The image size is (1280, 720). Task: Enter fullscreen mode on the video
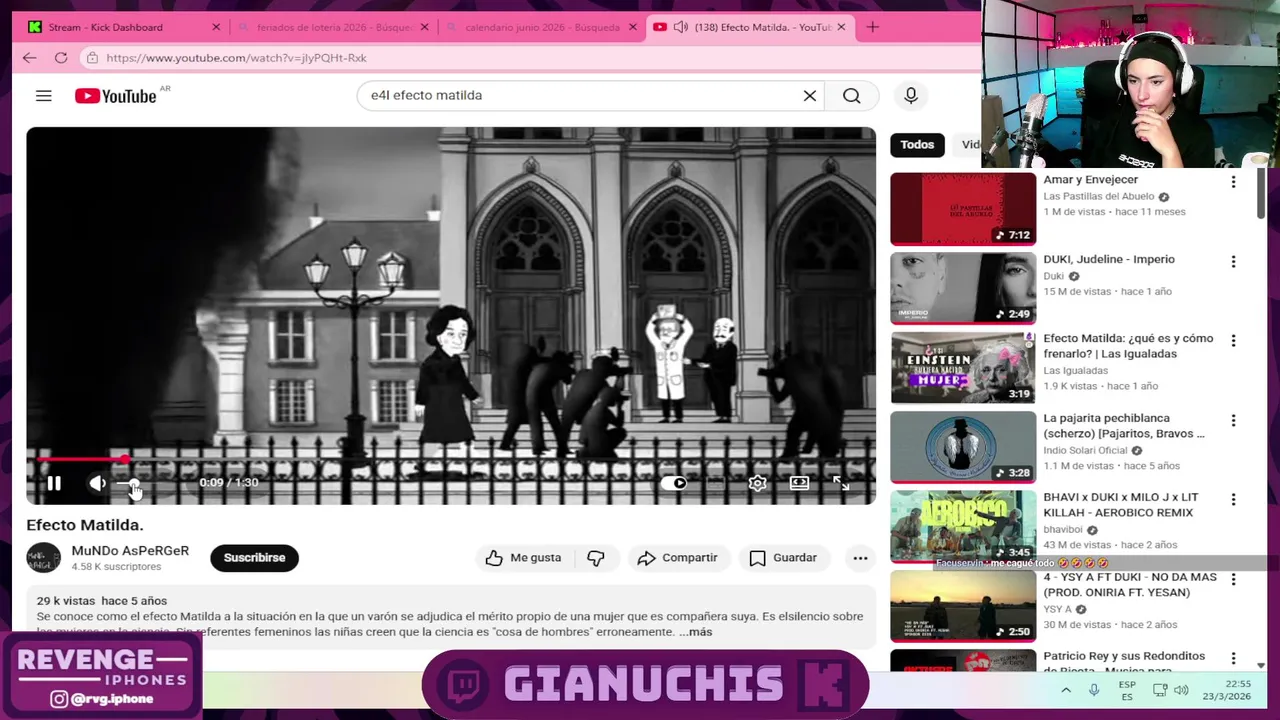(x=841, y=483)
